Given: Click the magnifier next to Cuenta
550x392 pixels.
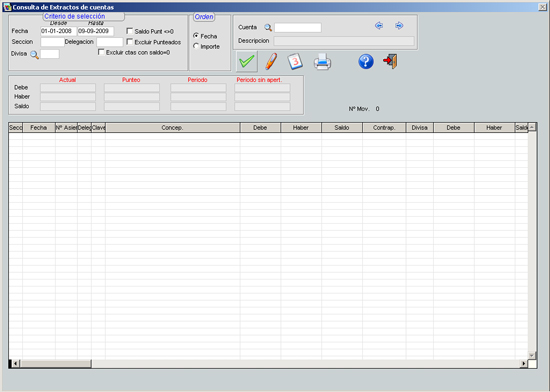Looking at the screenshot, I should [268, 27].
